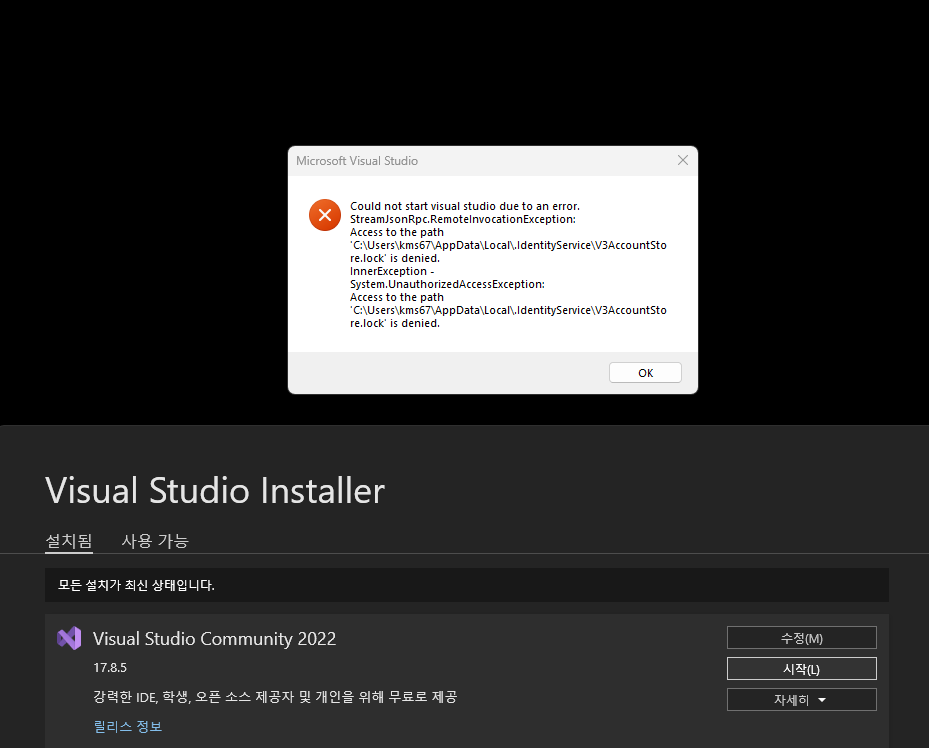The width and height of the screenshot is (929, 748).
Task: Open the 릴리스 정보 link
Action: [x=128, y=726]
